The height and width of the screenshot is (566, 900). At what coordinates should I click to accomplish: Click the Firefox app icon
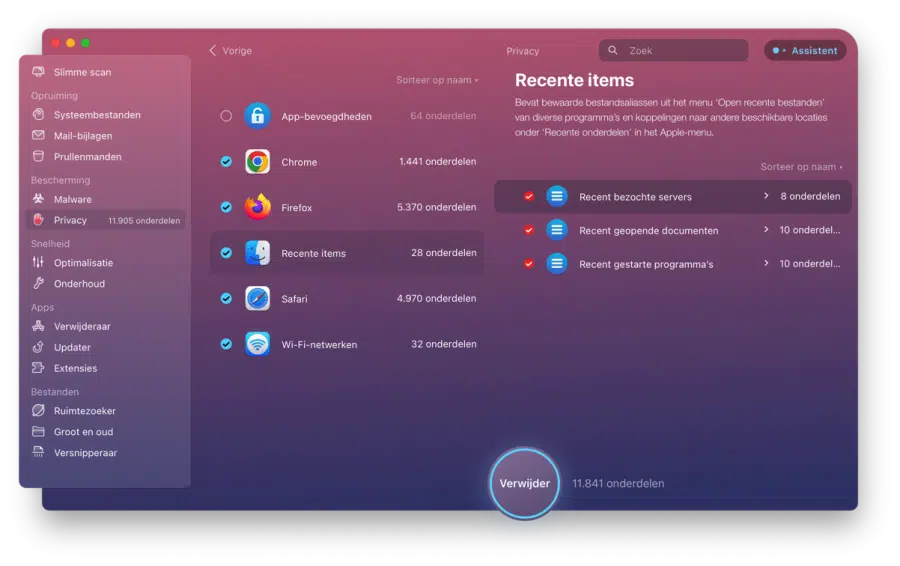258,207
